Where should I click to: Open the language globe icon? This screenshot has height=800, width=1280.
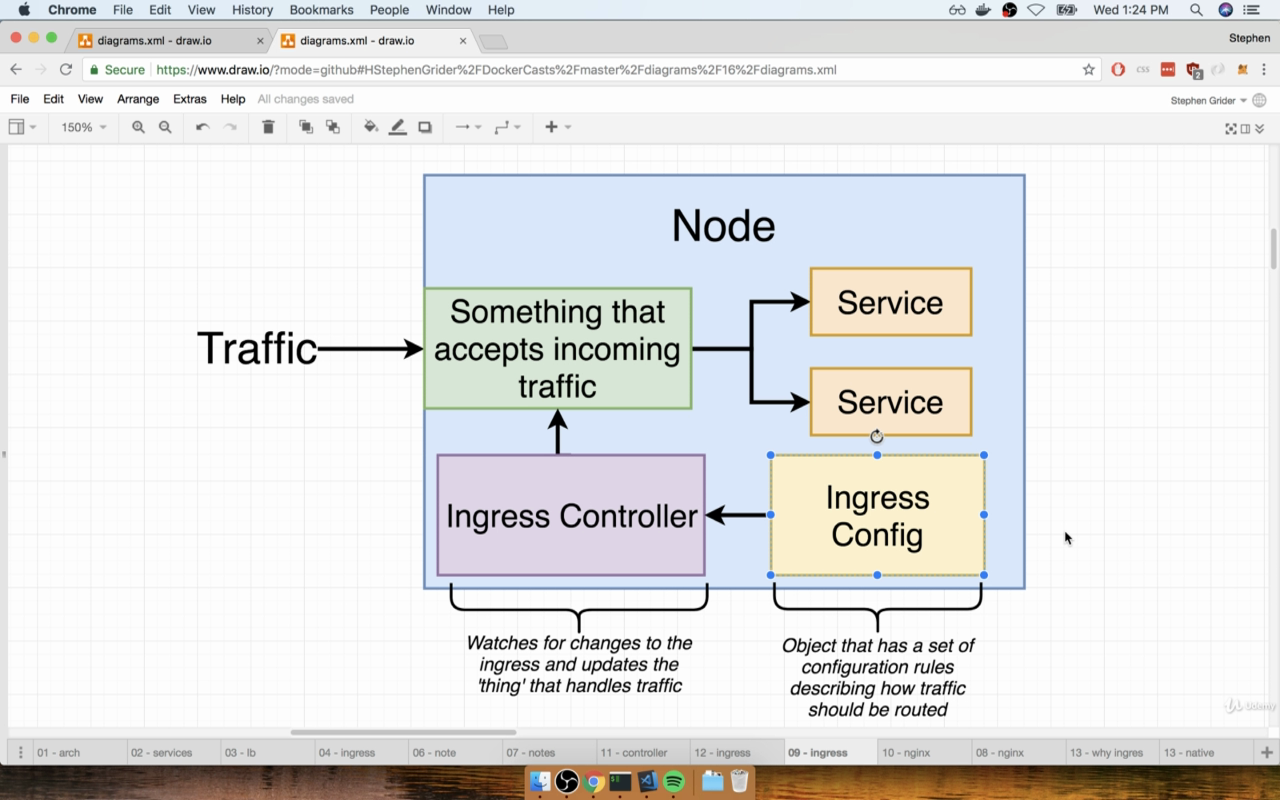click(x=1260, y=100)
